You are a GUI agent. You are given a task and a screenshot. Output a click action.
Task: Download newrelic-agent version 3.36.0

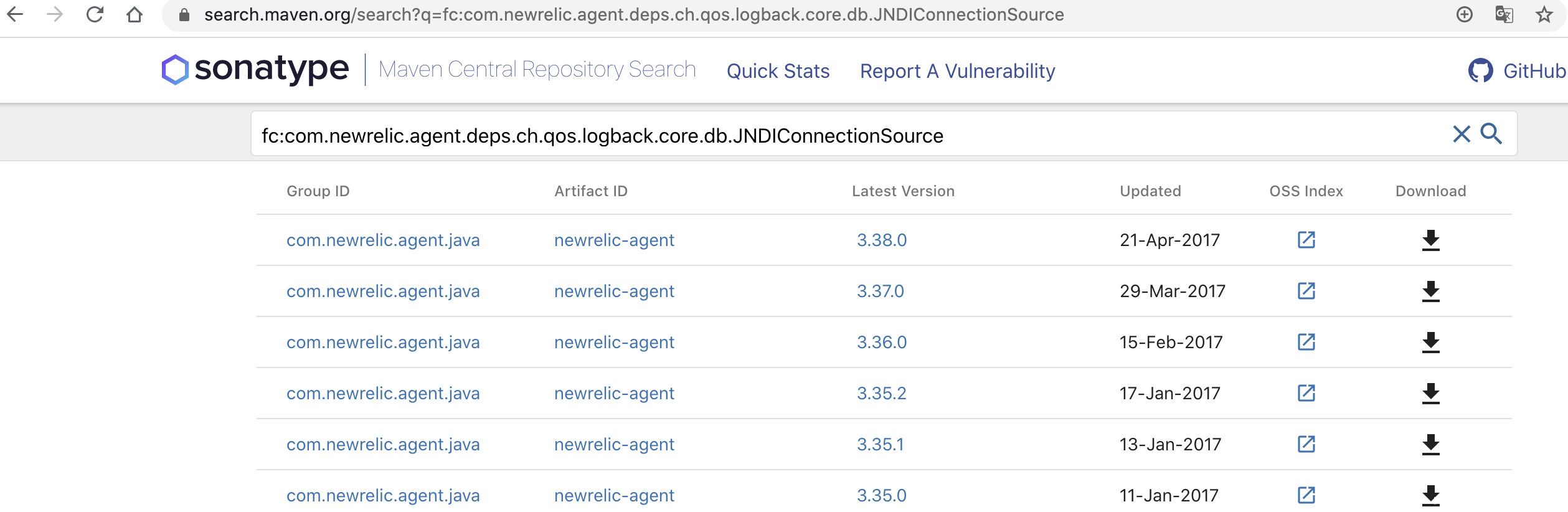click(1430, 342)
